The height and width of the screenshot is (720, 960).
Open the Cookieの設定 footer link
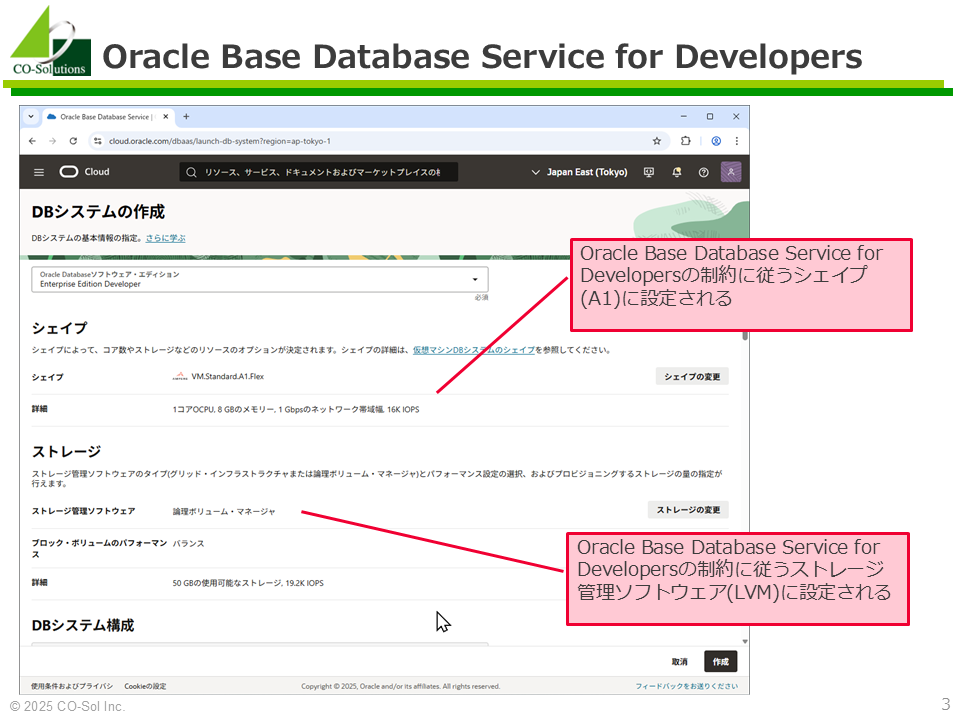[x=145, y=686]
